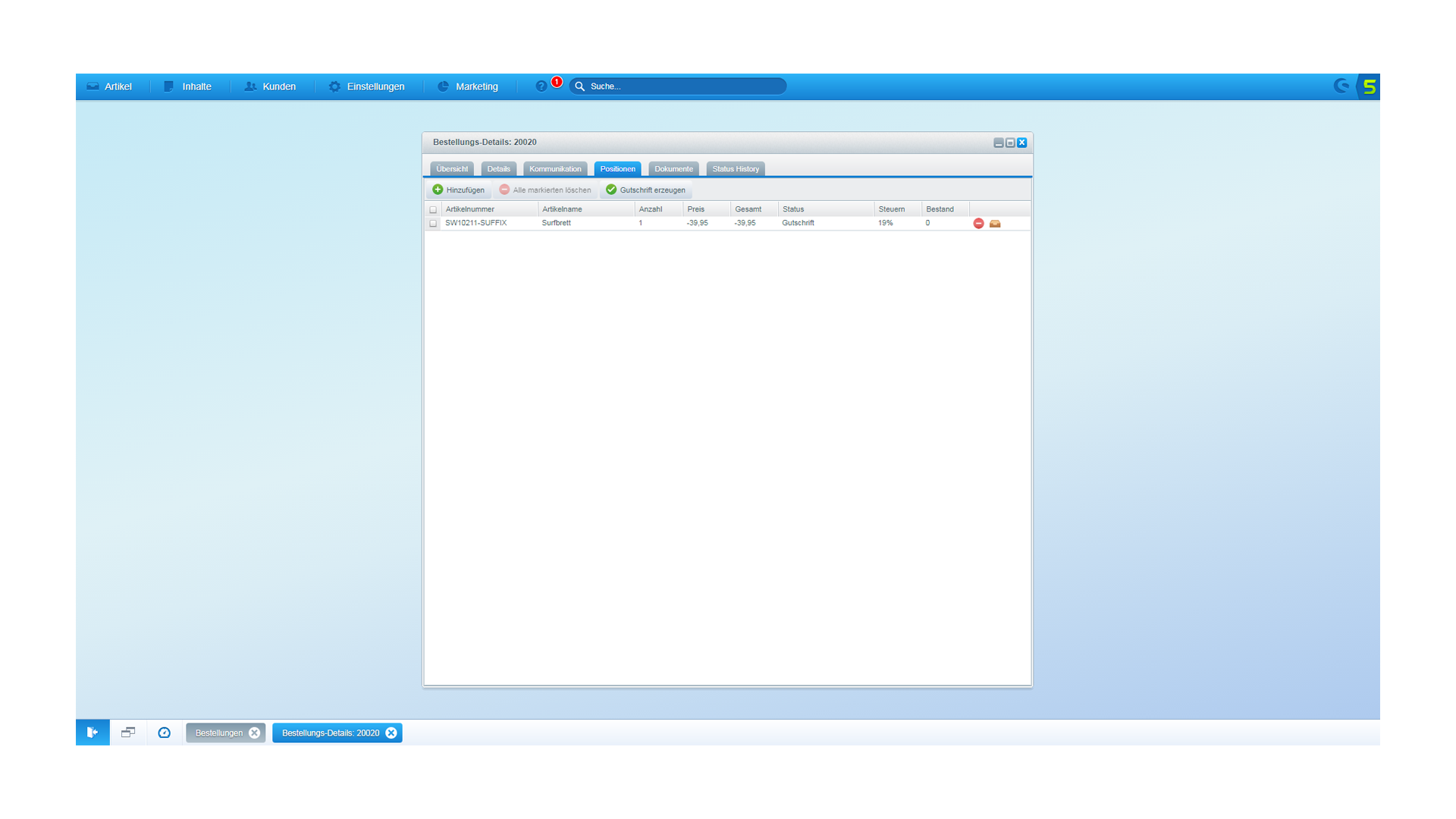Open the help question mark menu
The width and height of the screenshot is (1456, 819).
tap(541, 86)
